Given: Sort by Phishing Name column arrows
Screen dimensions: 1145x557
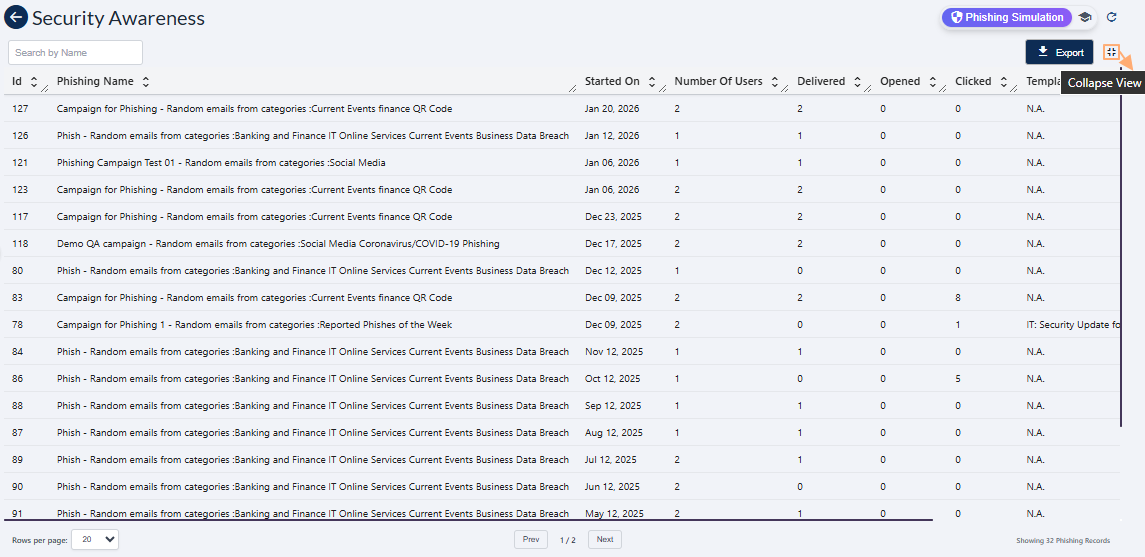Looking at the screenshot, I should point(145,82).
